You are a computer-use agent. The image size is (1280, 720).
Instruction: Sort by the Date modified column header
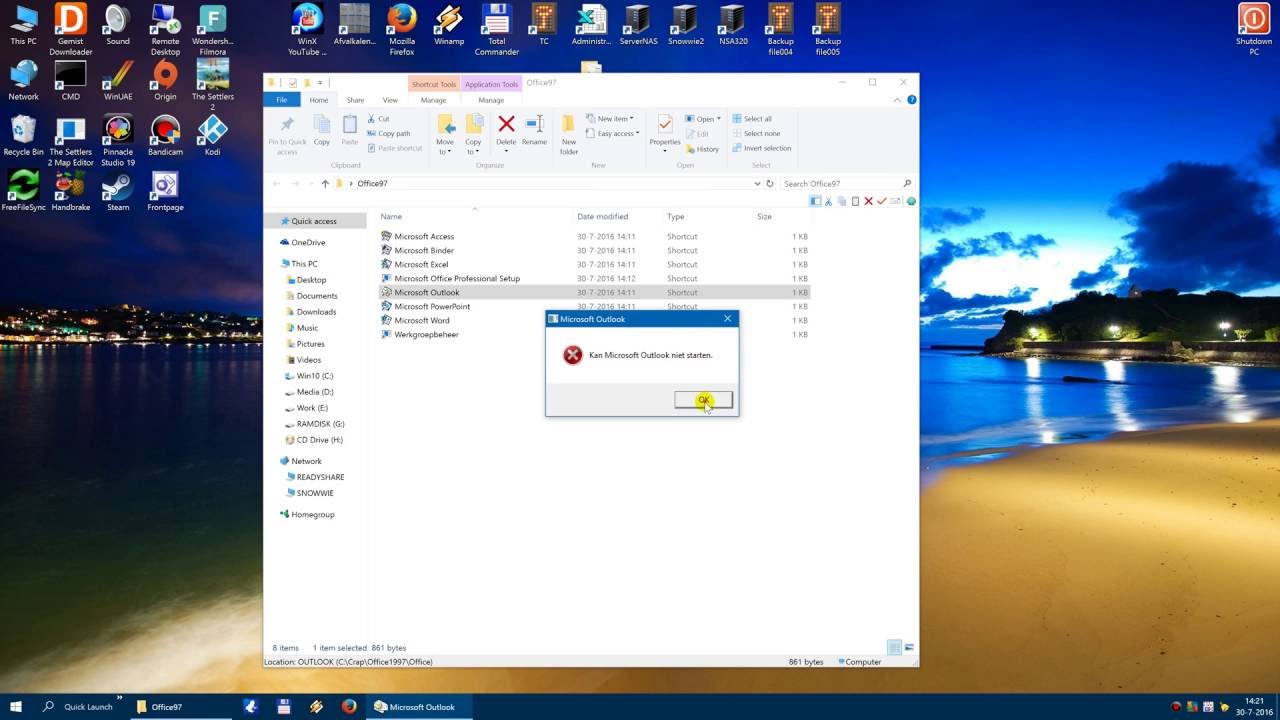[602, 216]
